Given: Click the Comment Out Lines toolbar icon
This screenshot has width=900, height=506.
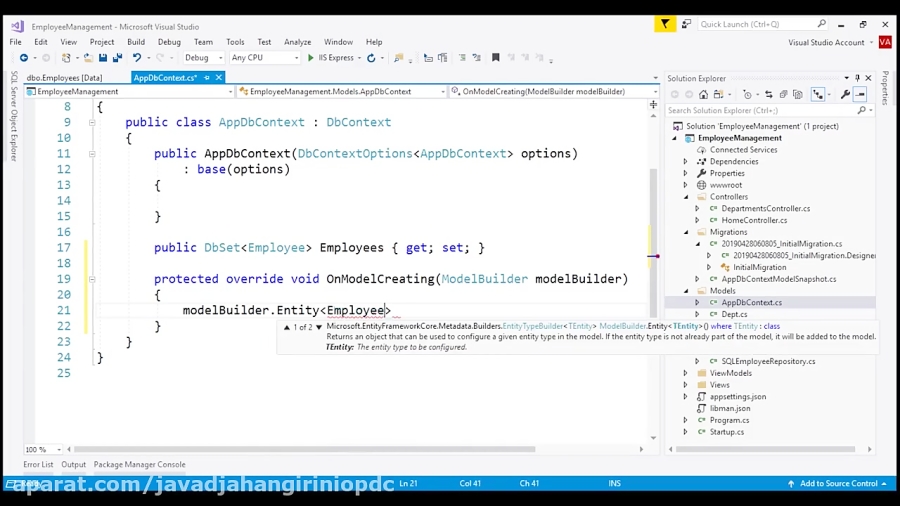Looking at the screenshot, I should [462, 57].
